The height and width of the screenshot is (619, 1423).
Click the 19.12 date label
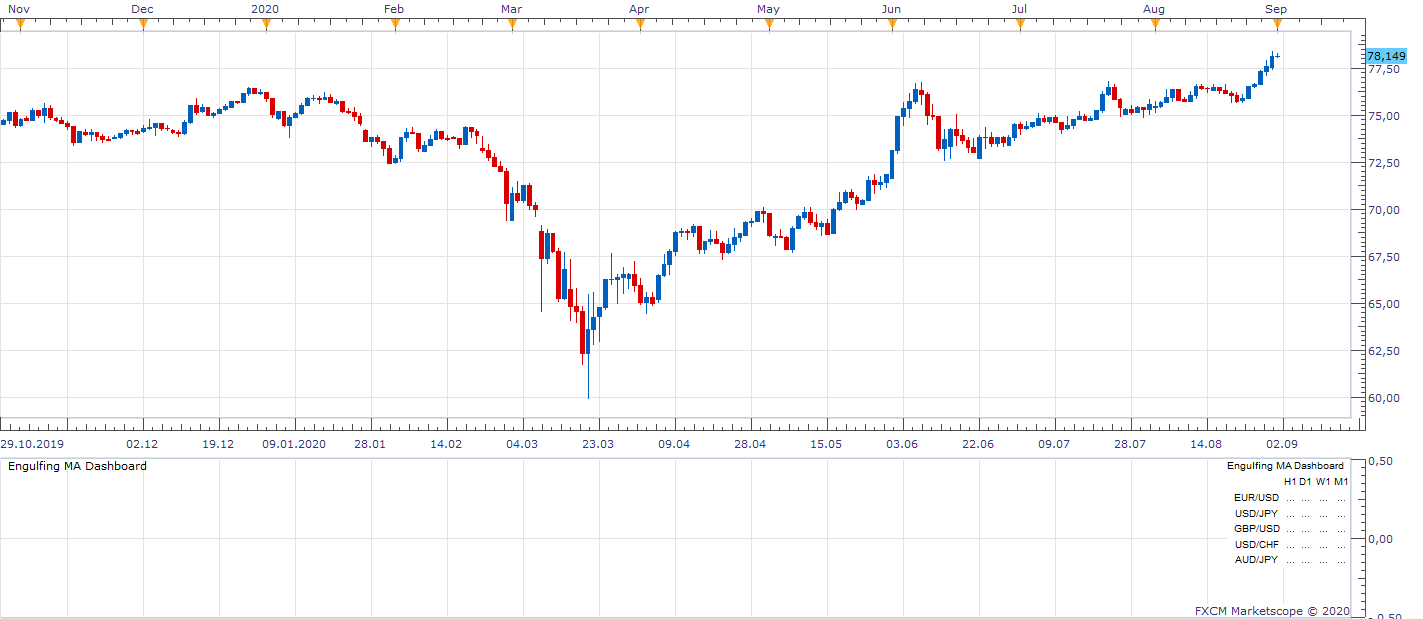pyautogui.click(x=218, y=444)
